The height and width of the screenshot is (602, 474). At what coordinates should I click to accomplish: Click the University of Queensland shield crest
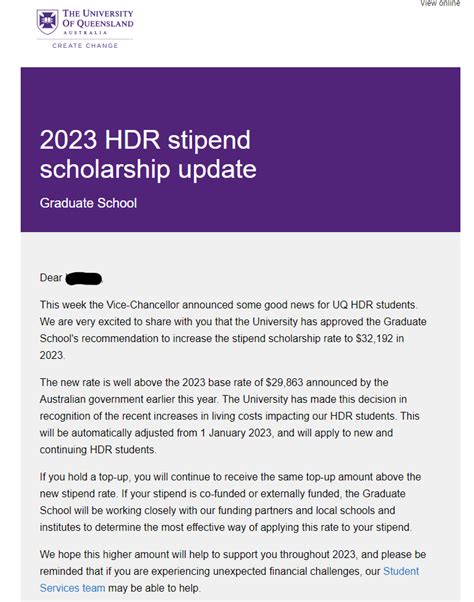pyautogui.click(x=48, y=22)
